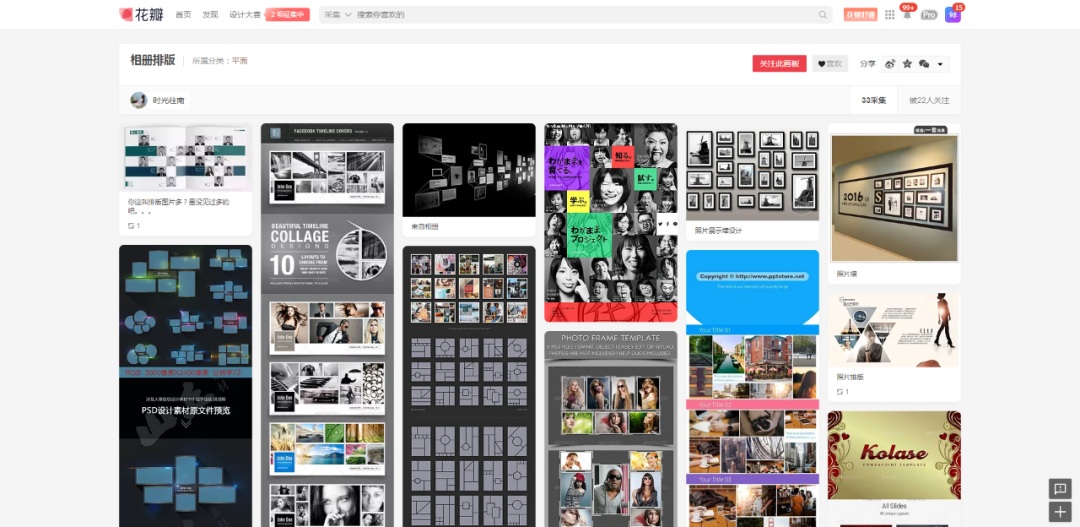Toggle the 喜欢 like button
The width and height of the screenshot is (1080, 527).
[x=830, y=64]
